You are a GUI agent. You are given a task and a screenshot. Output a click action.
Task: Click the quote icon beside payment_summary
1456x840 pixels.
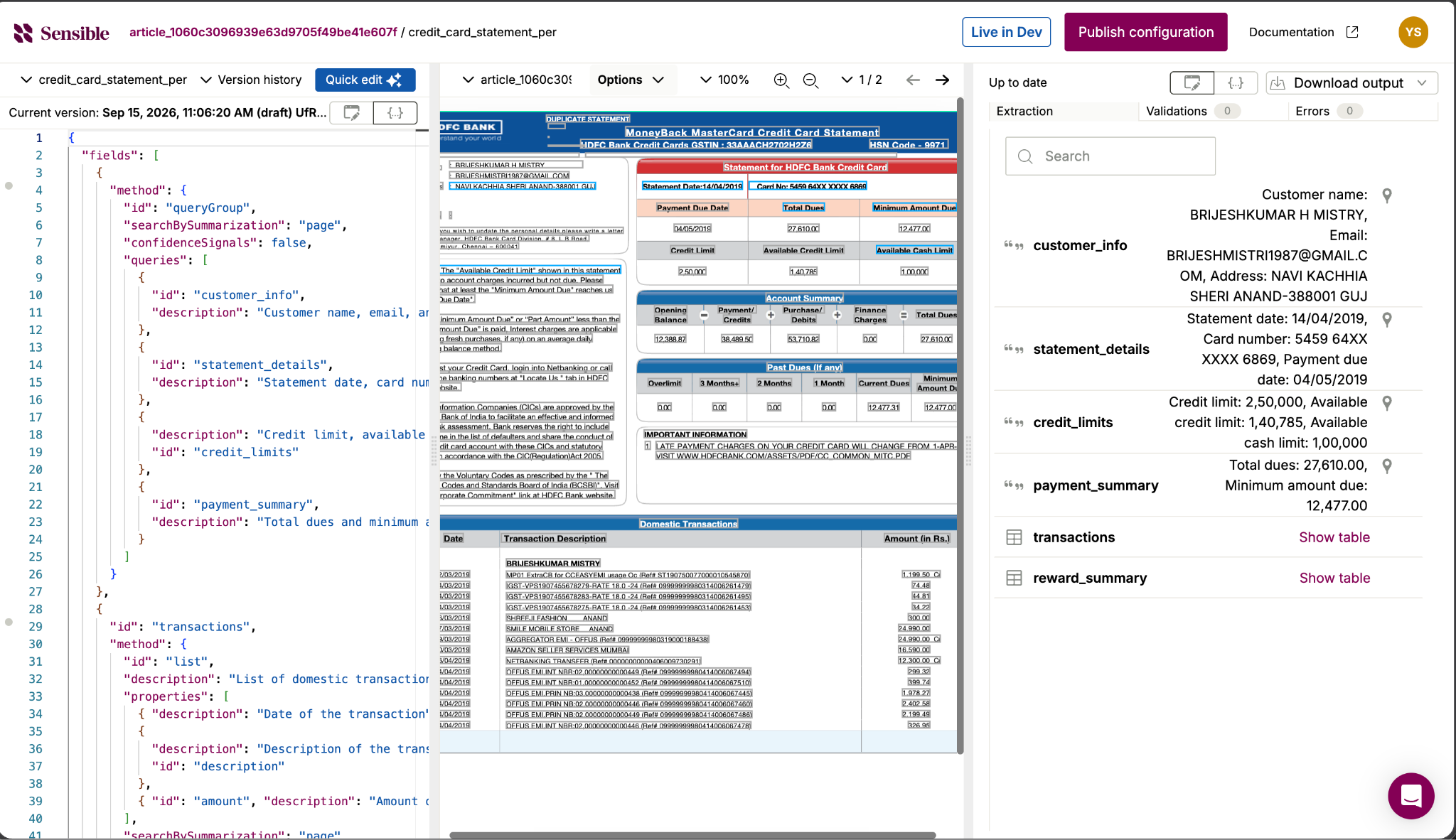click(1014, 485)
